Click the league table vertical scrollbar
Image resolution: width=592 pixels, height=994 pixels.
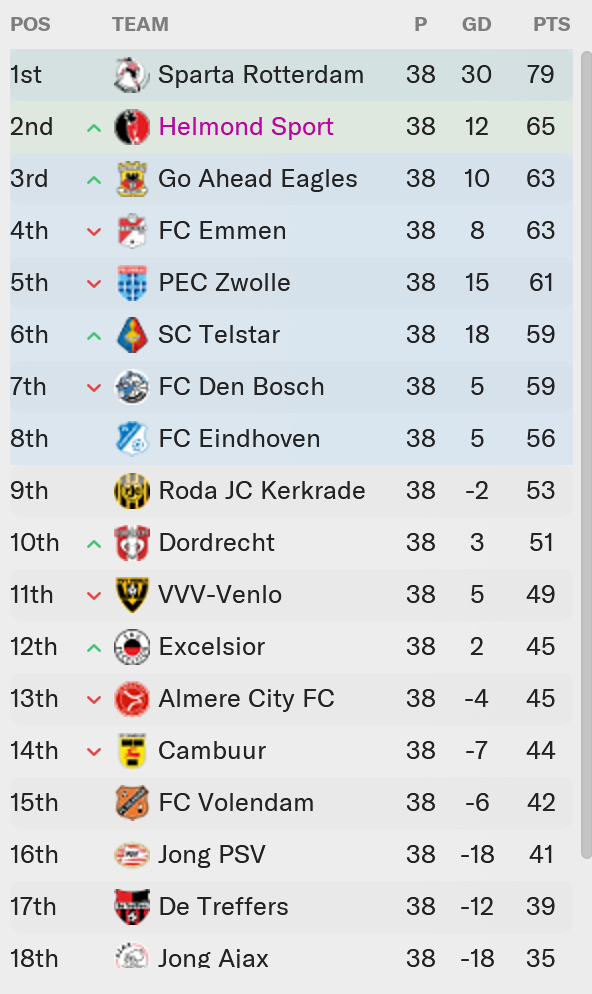click(x=586, y=454)
